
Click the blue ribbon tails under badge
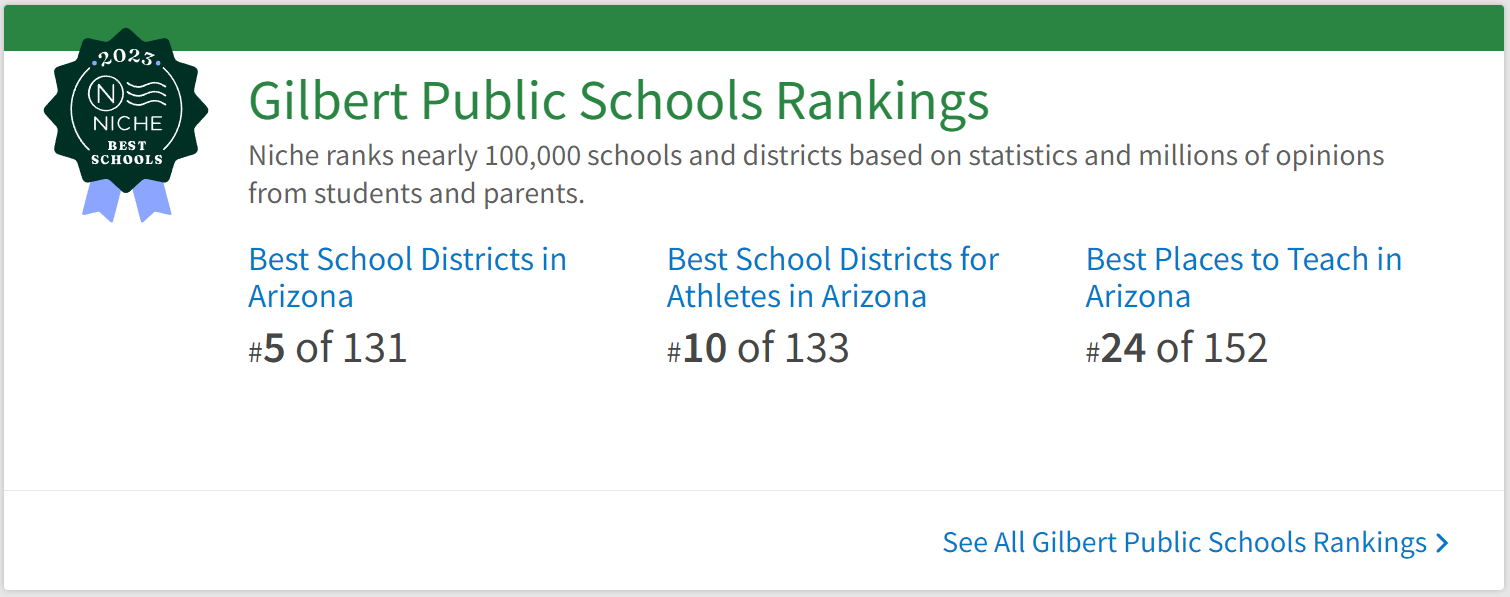pos(126,198)
